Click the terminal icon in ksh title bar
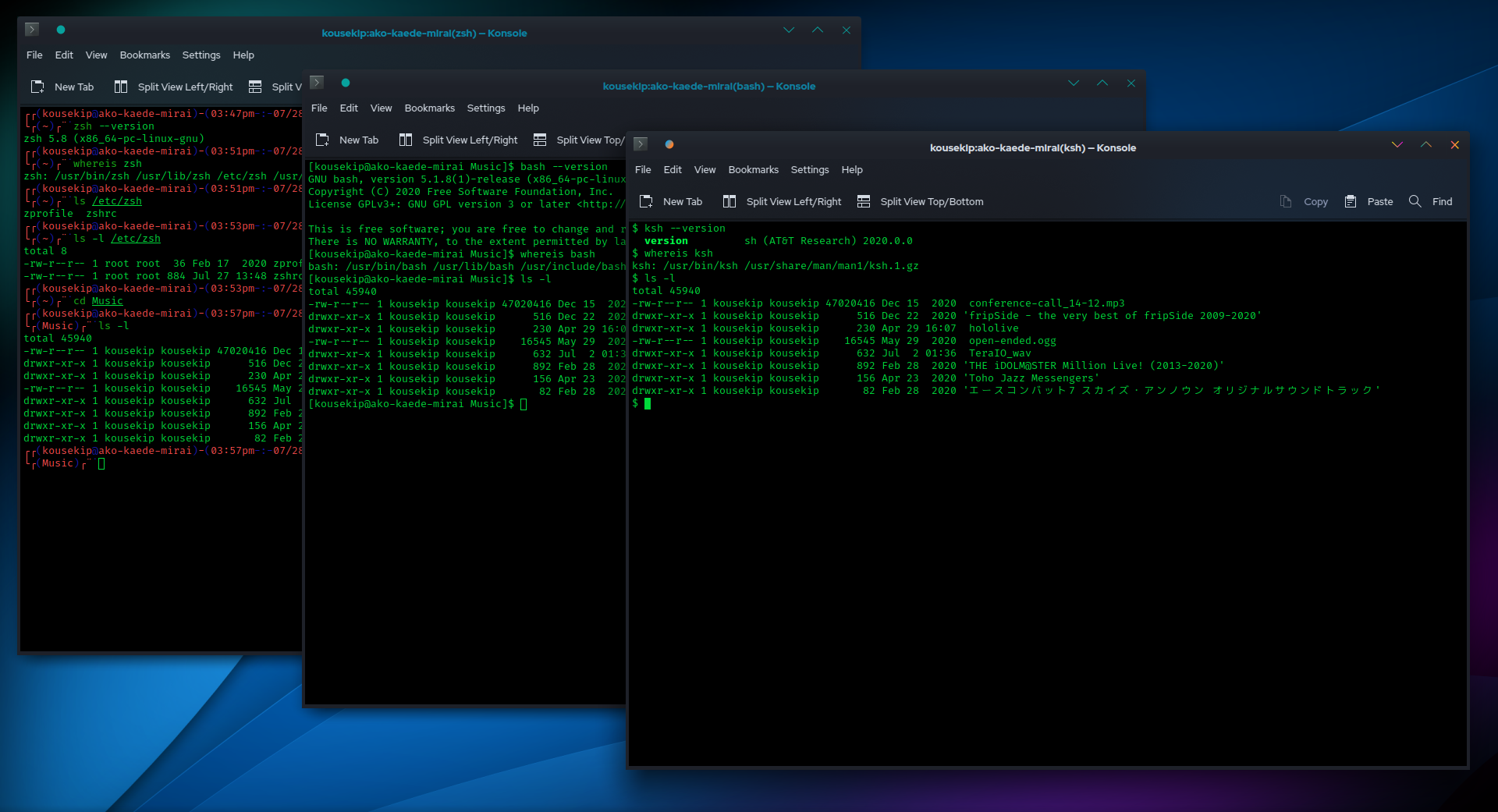The width and height of the screenshot is (1498, 812). pos(641,144)
